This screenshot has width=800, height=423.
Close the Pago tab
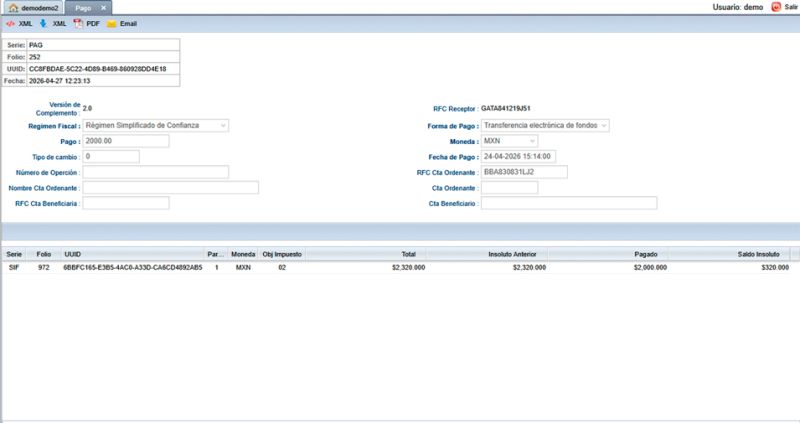click(x=104, y=7)
